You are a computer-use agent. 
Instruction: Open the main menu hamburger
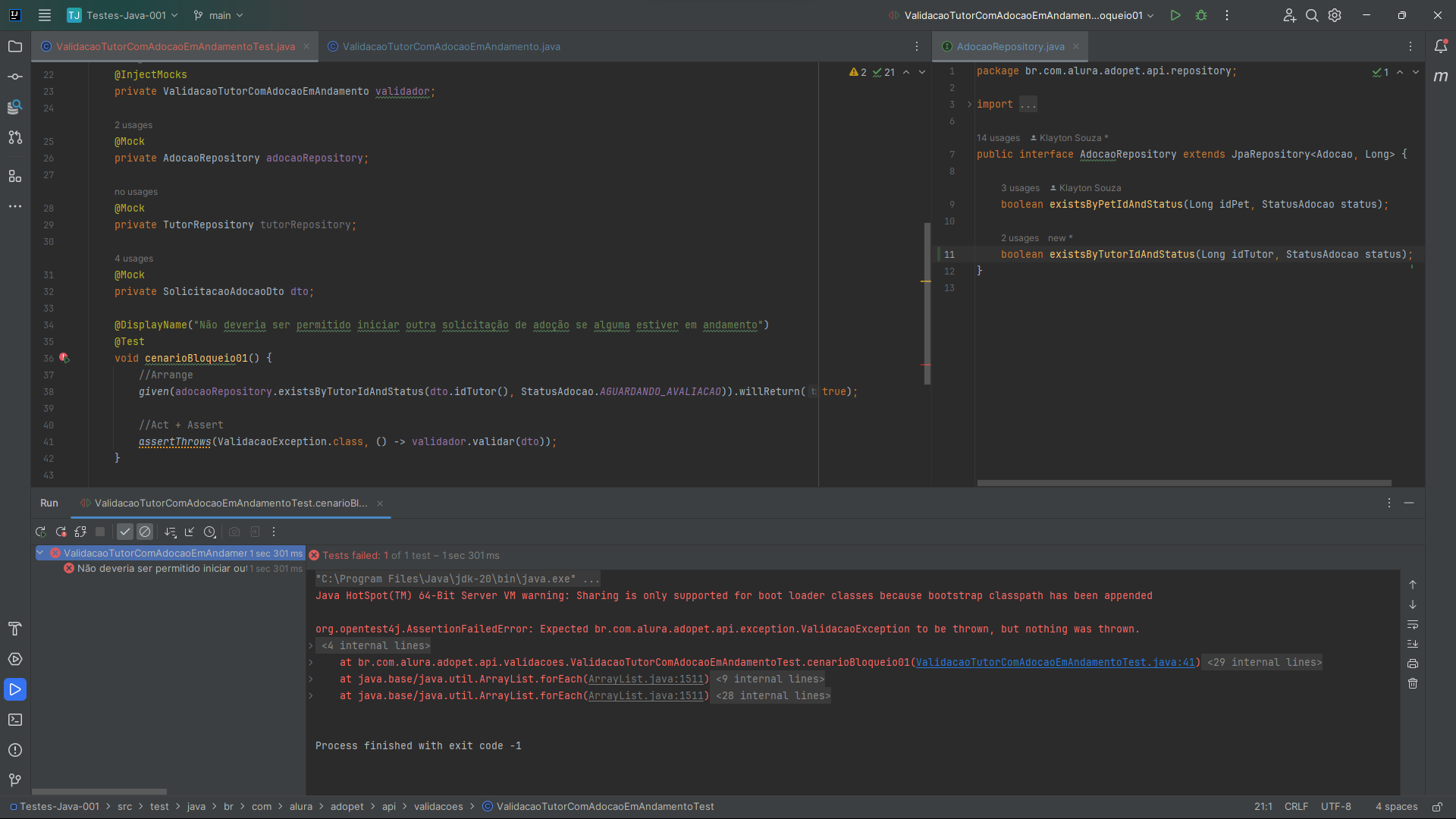(x=45, y=15)
